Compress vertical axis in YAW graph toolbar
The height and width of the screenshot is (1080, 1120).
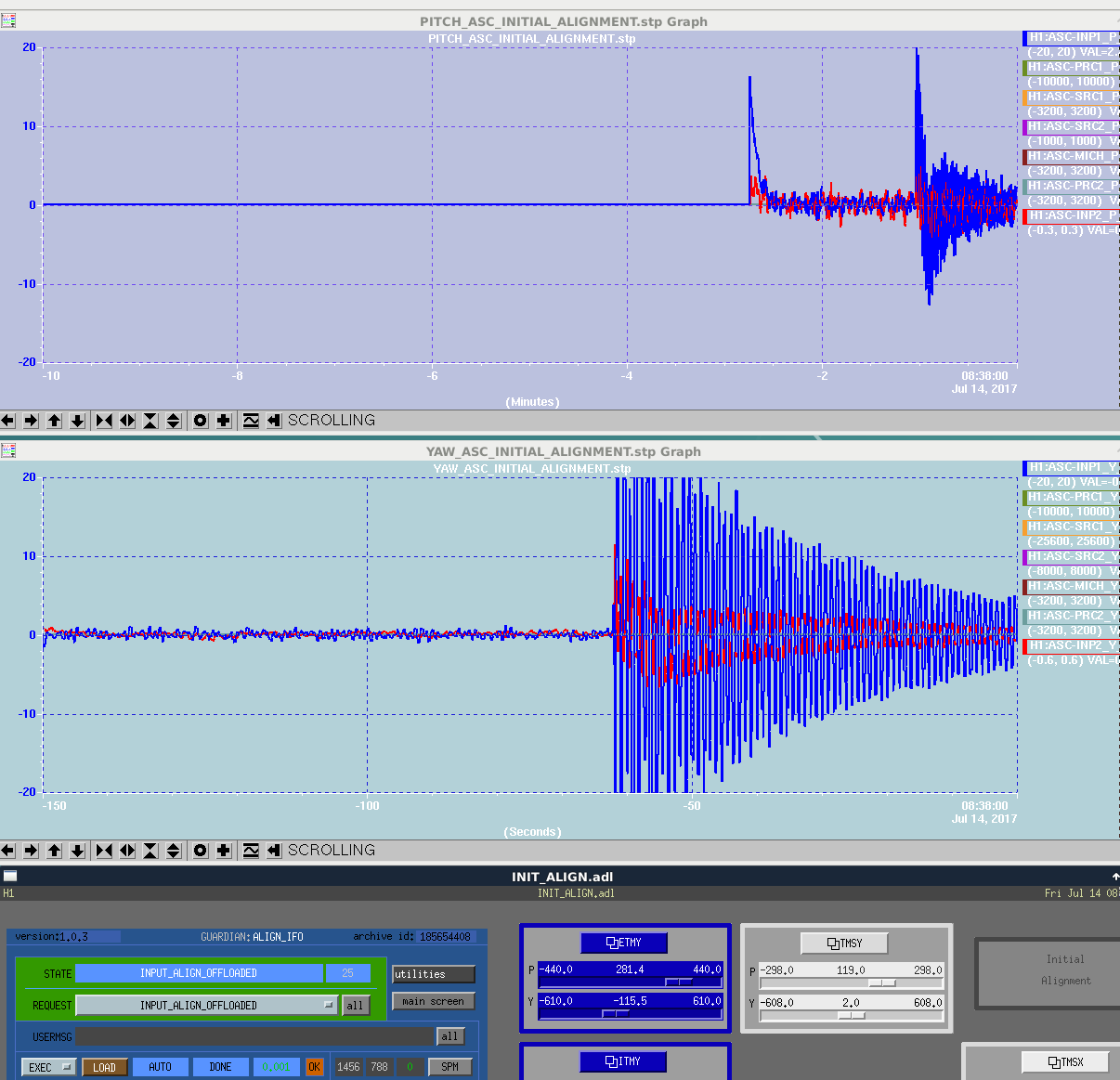pos(150,851)
